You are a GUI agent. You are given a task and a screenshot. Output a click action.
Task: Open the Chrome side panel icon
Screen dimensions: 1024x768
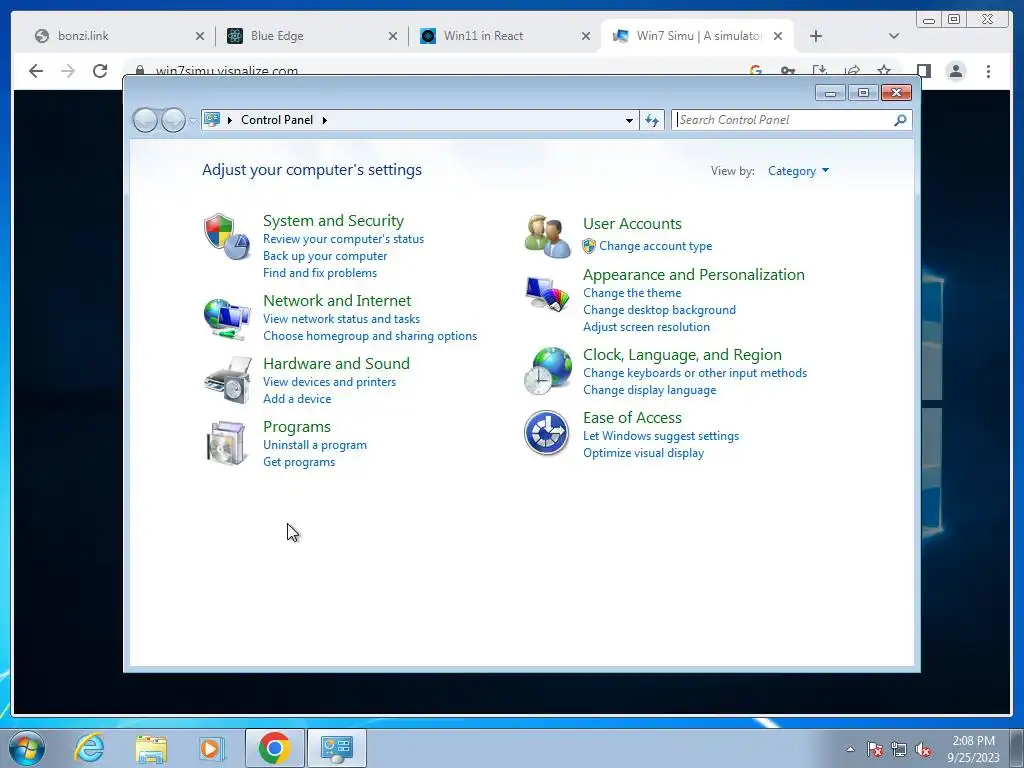point(923,71)
